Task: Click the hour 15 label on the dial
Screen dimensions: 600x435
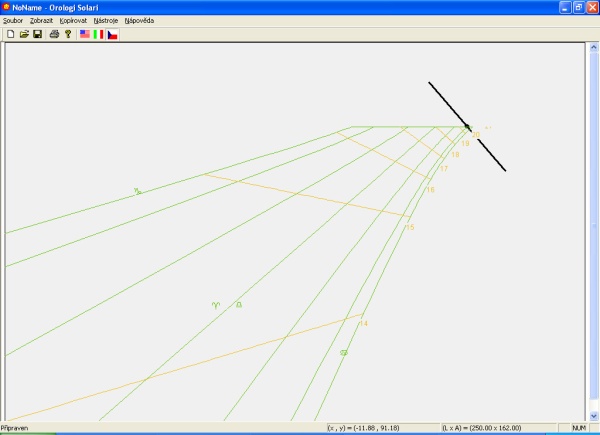Action: [410, 228]
